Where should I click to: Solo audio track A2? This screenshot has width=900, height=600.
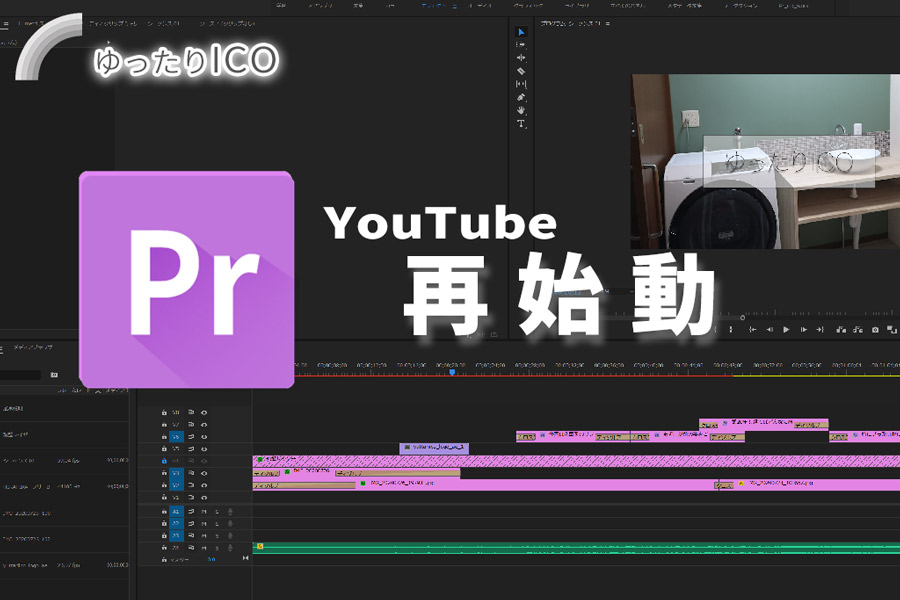point(217,524)
